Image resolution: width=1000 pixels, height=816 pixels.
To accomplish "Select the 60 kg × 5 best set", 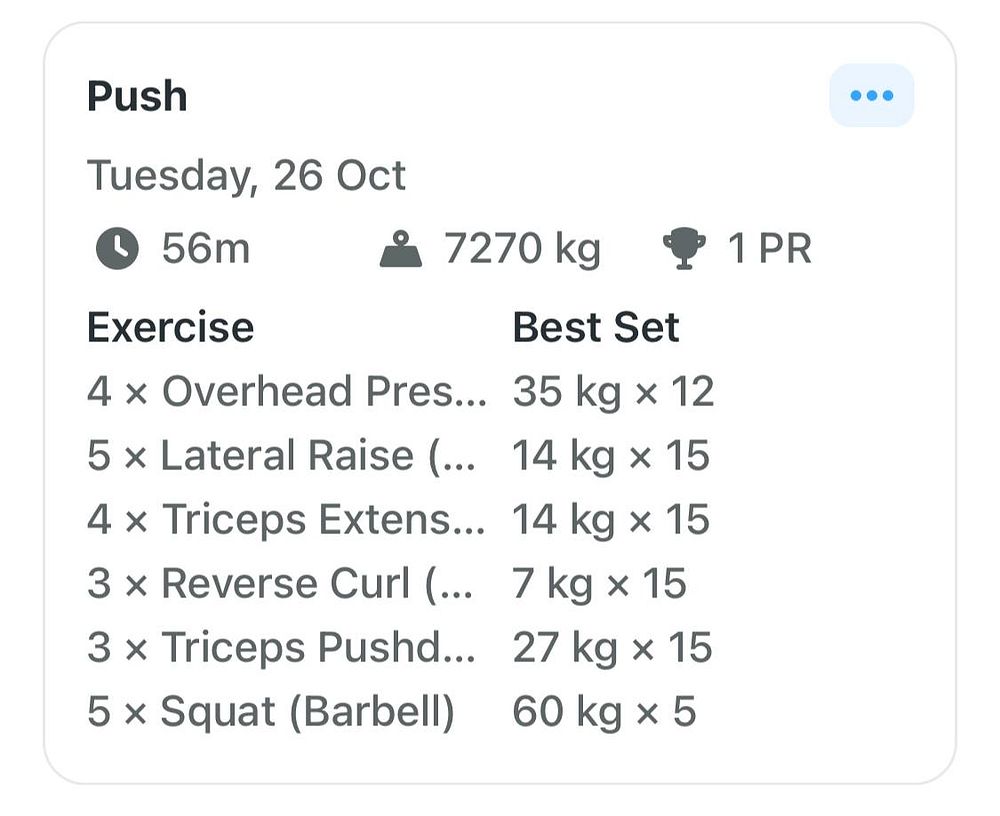I will 604,711.
